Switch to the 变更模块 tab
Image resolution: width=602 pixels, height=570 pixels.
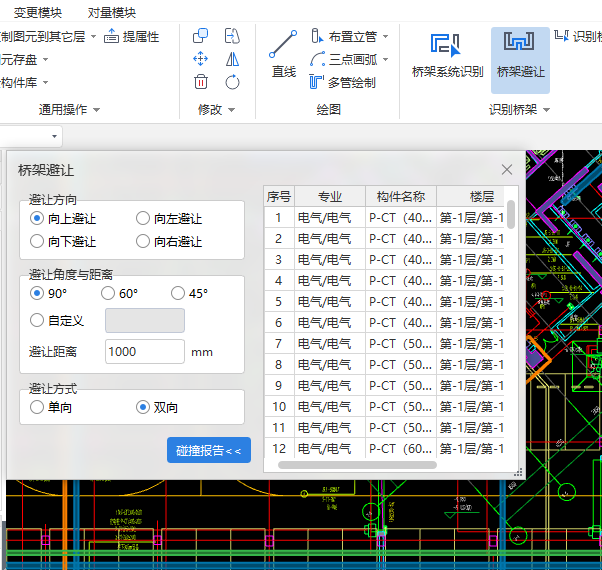38,13
